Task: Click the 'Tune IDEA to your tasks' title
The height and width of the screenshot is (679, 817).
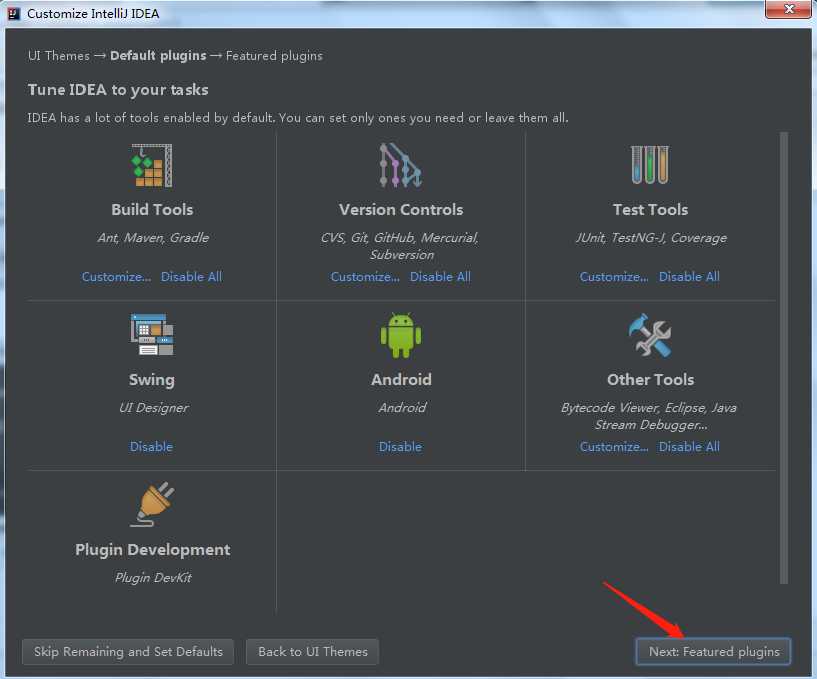Action: pos(118,90)
